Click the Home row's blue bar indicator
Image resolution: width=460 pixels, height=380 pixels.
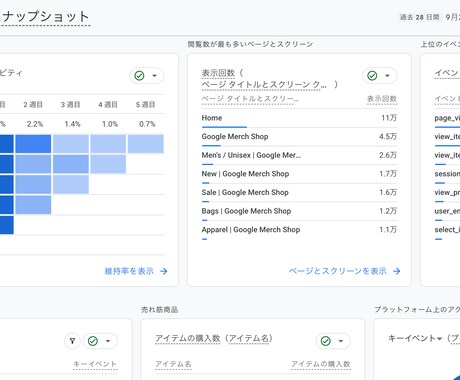point(224,127)
